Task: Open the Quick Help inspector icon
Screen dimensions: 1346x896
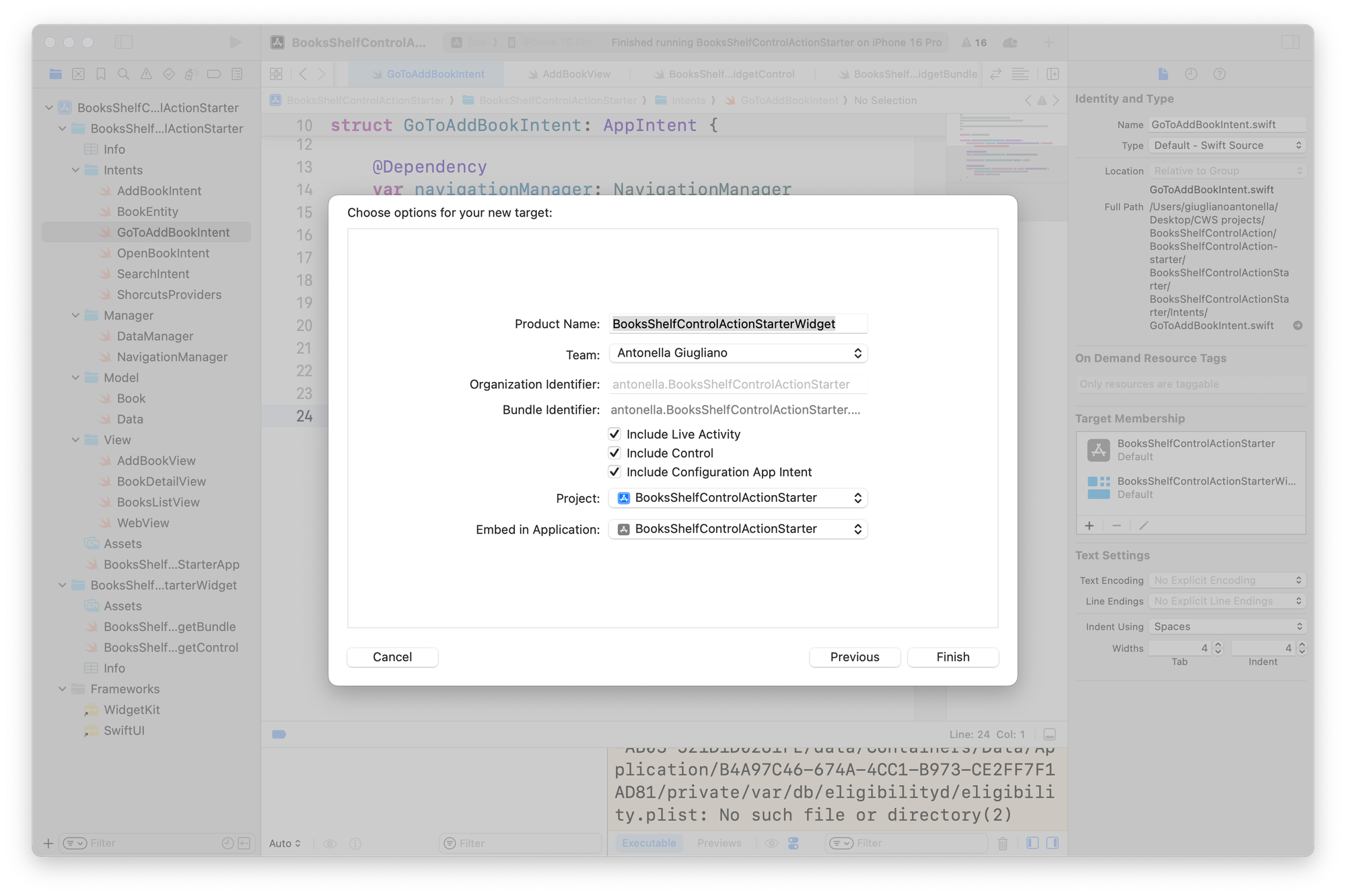Action: pyautogui.click(x=1219, y=74)
